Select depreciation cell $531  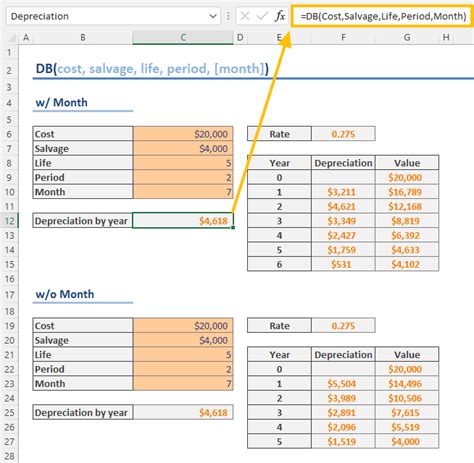(343, 264)
